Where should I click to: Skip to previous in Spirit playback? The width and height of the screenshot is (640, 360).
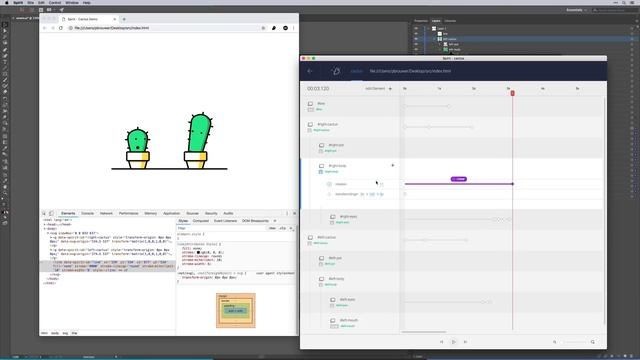pyautogui.click(x=442, y=342)
